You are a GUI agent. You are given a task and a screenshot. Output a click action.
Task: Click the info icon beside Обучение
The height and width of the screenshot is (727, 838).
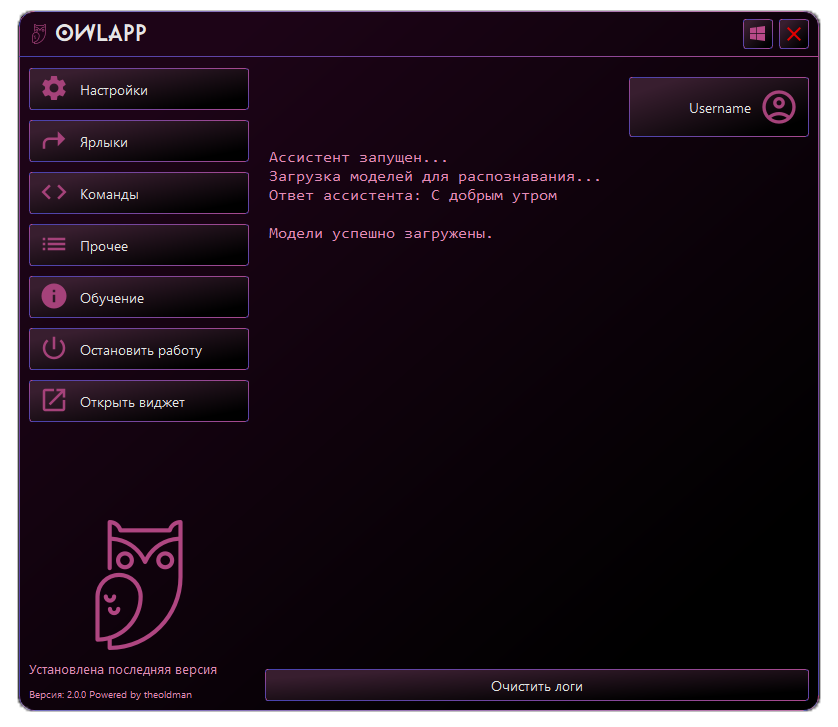[x=54, y=297]
